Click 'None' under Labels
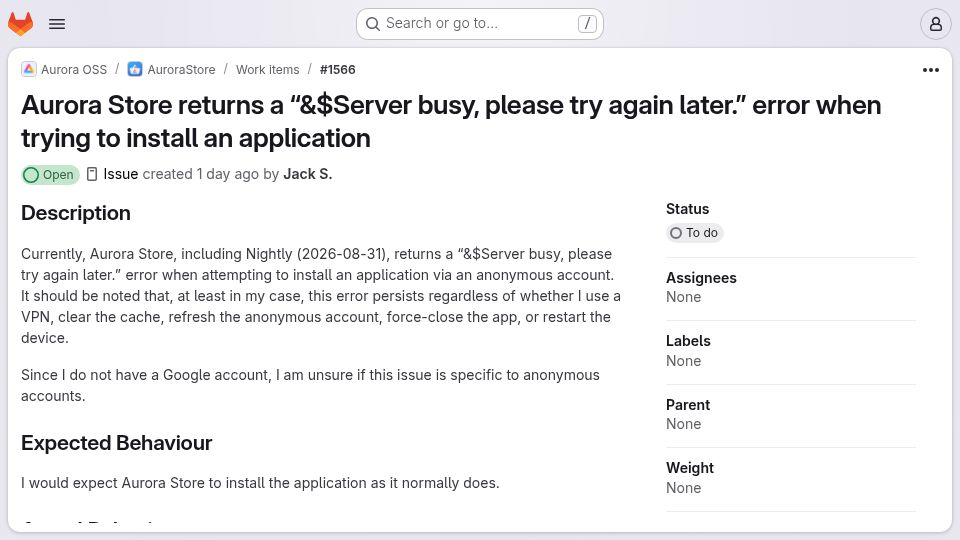This screenshot has width=960, height=540. coord(683,361)
